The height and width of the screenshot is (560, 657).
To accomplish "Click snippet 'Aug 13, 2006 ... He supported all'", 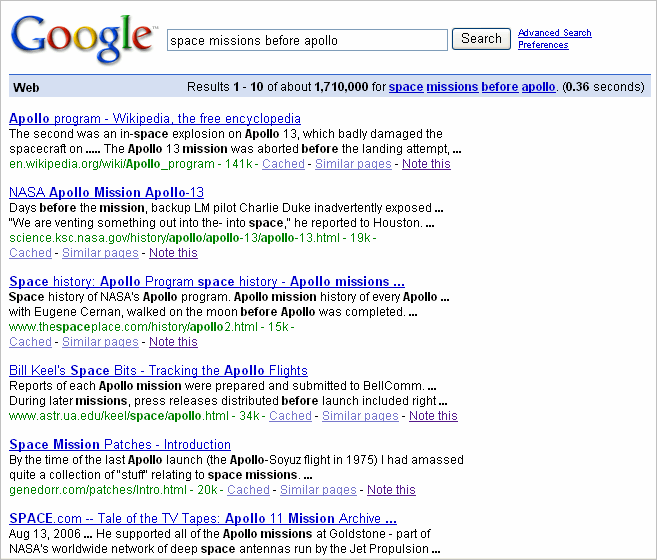I will (220, 534).
